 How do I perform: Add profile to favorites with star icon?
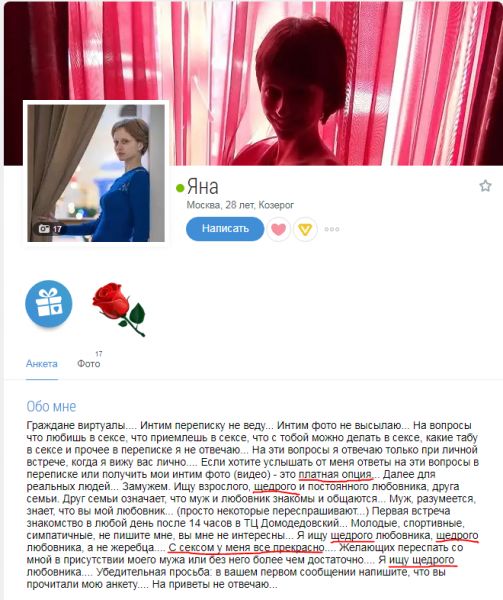[485, 186]
